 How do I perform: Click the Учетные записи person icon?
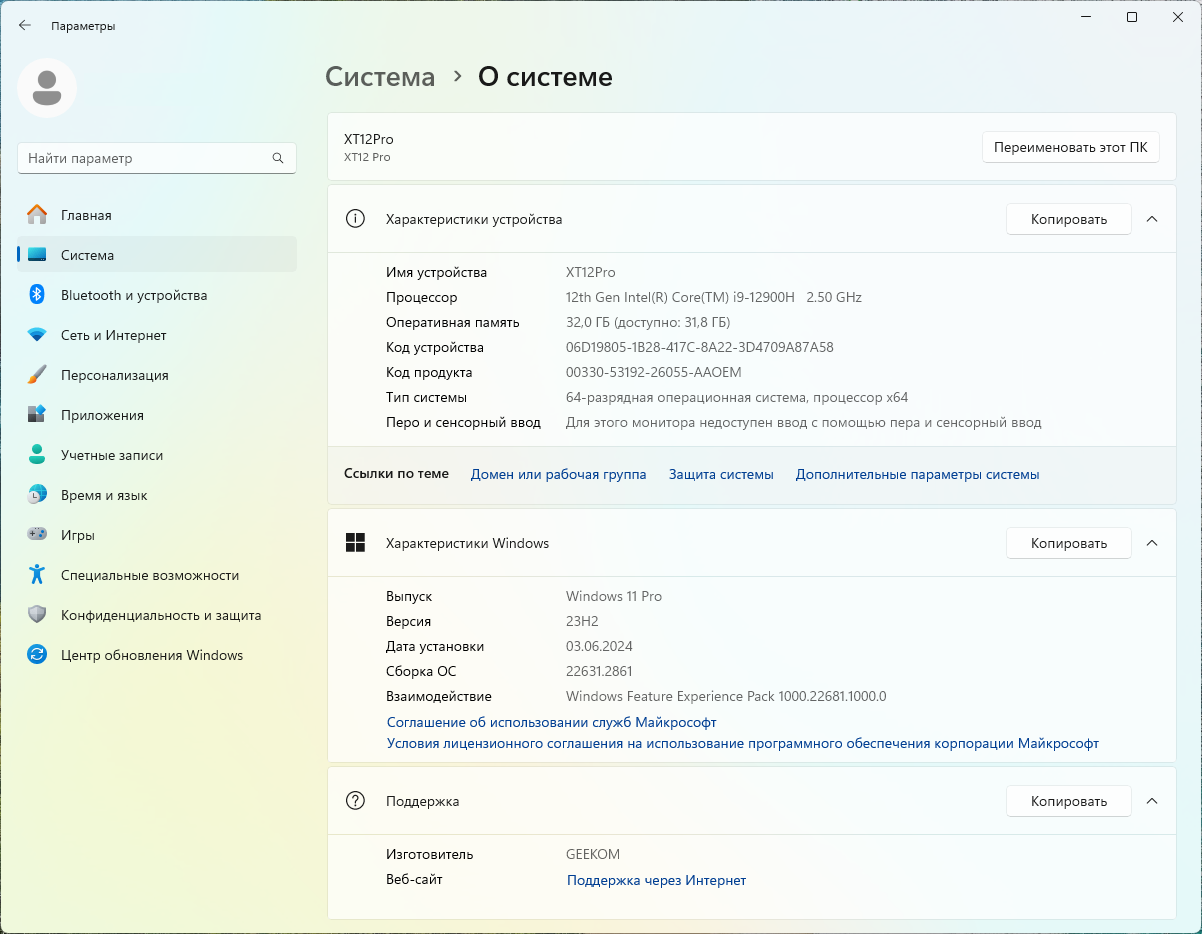pyautogui.click(x=37, y=455)
